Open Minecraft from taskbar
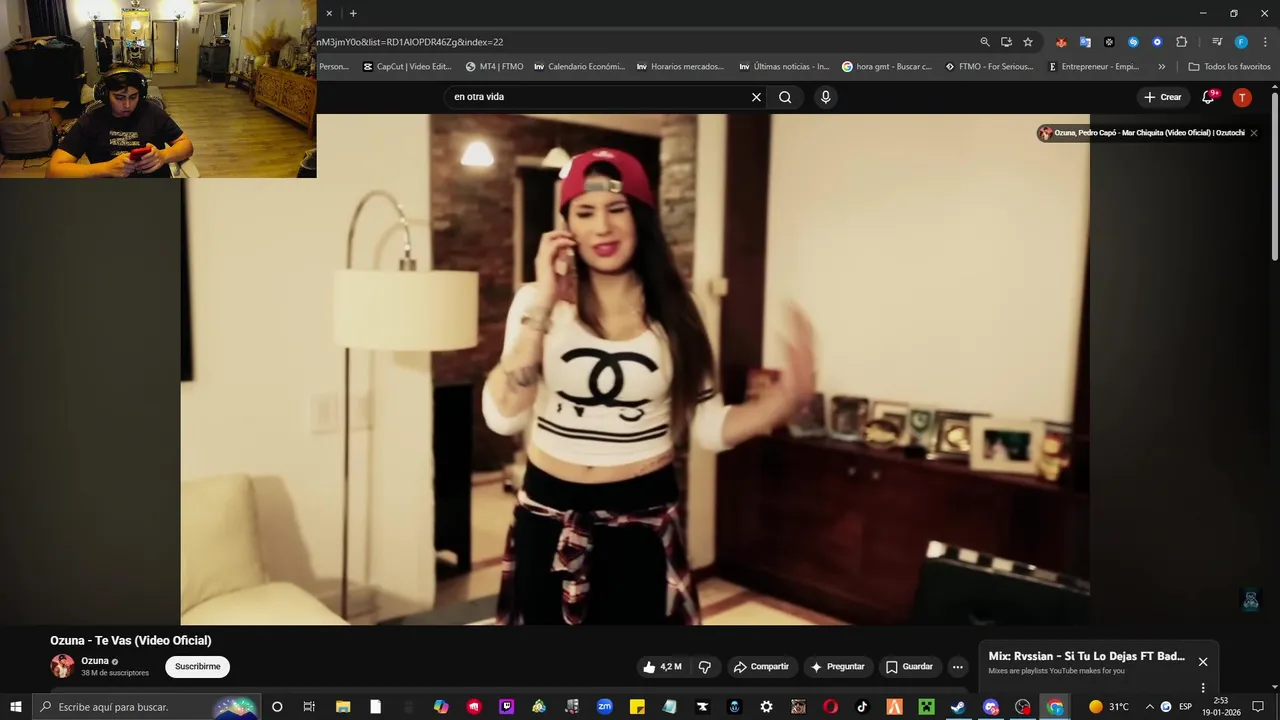The width and height of the screenshot is (1280, 720). pos(926,707)
